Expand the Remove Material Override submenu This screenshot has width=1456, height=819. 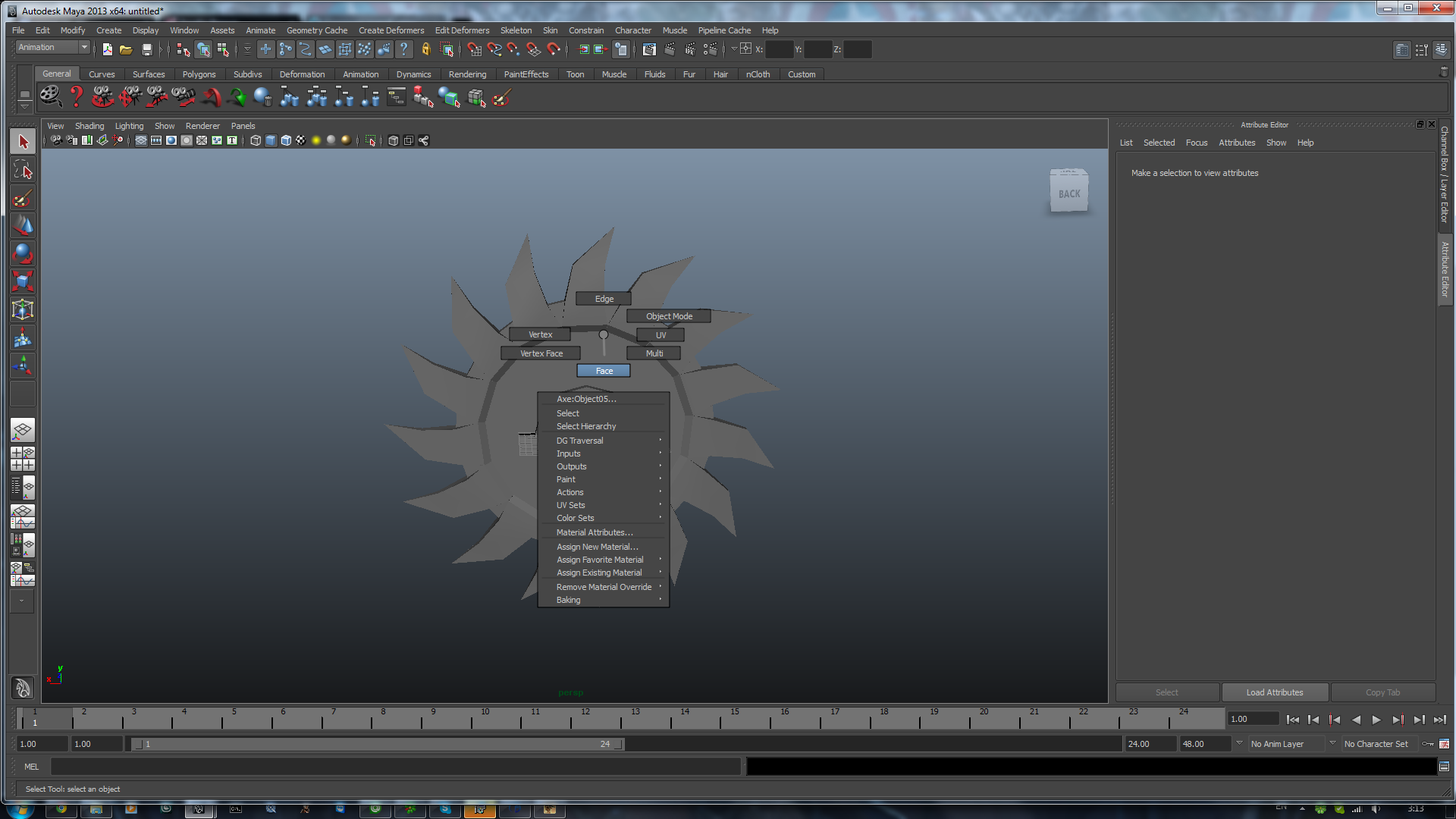click(x=604, y=587)
